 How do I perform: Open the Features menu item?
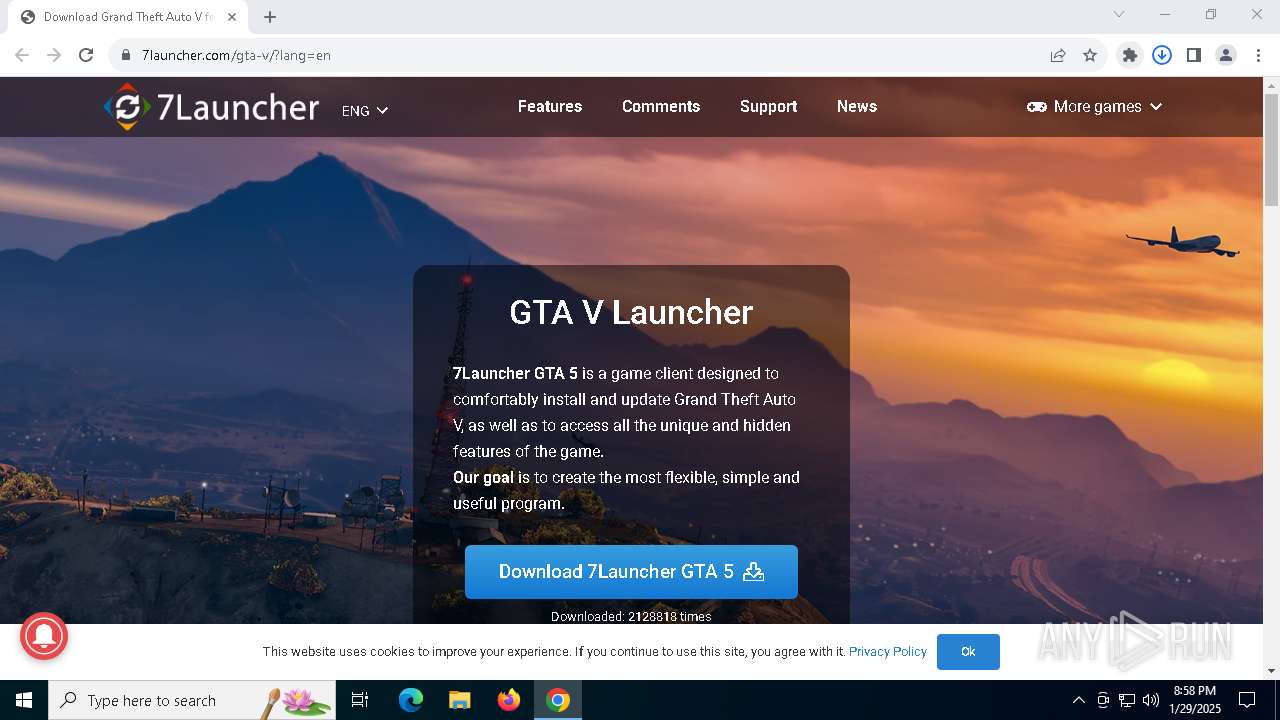pos(550,106)
